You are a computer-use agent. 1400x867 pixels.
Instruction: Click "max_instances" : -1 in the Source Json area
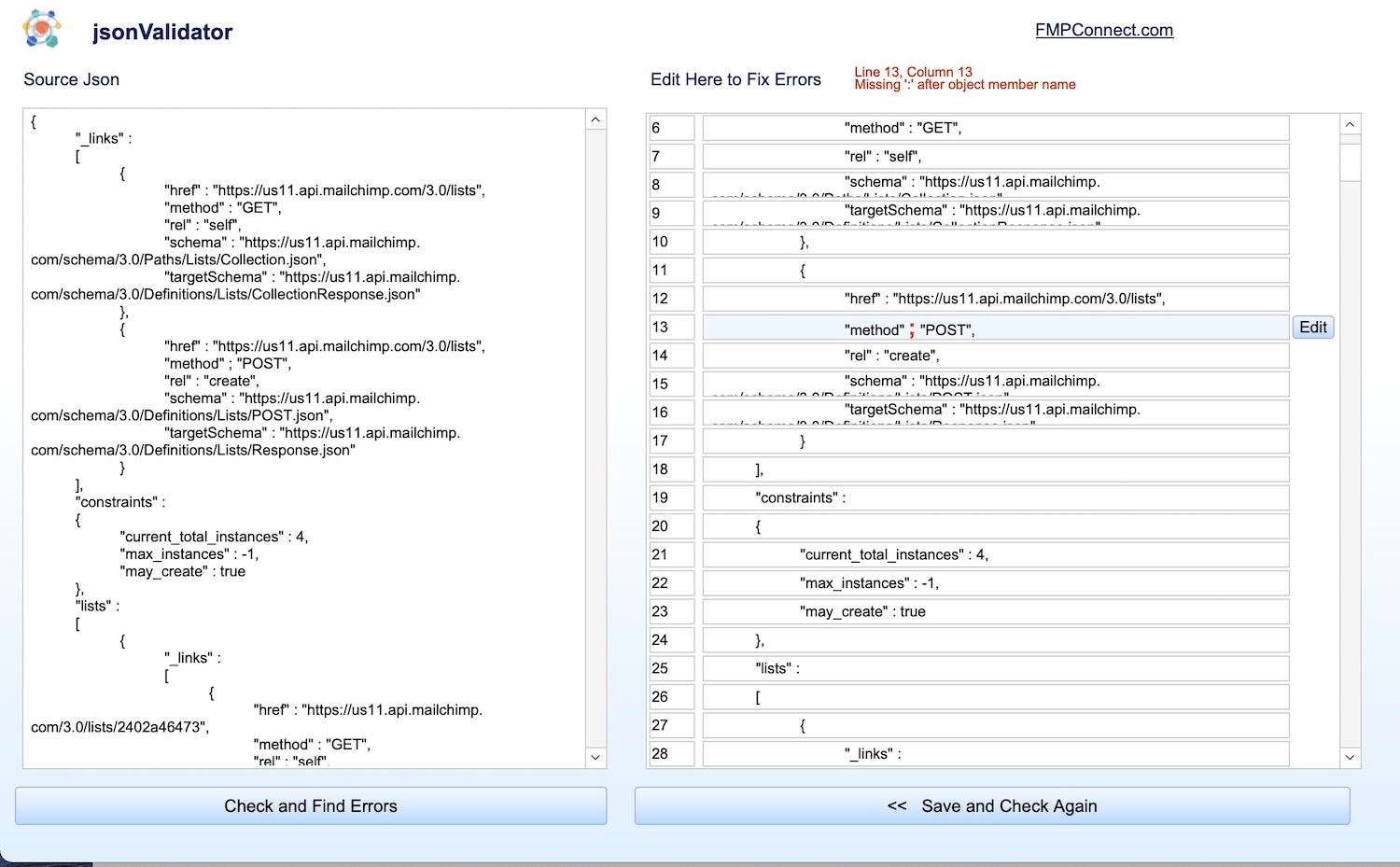click(x=189, y=554)
